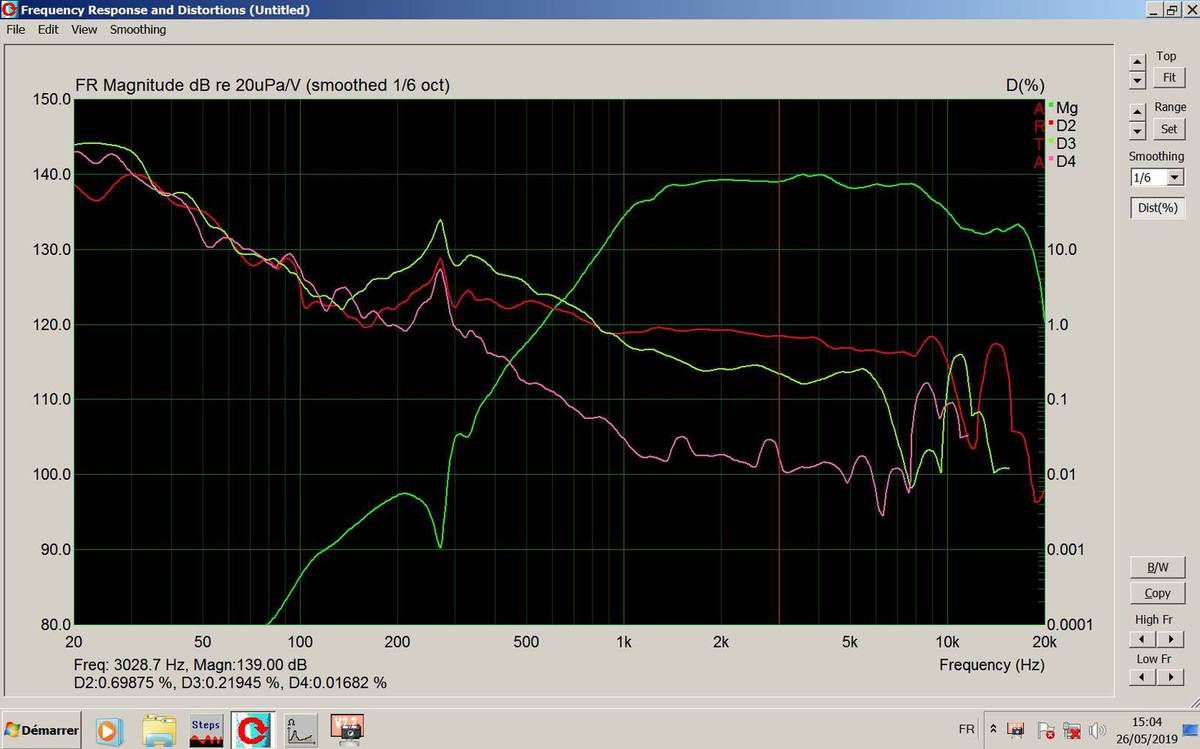This screenshot has width=1200, height=749.
Task: Open the file explorer folder icon
Action: pyautogui.click(x=159, y=730)
